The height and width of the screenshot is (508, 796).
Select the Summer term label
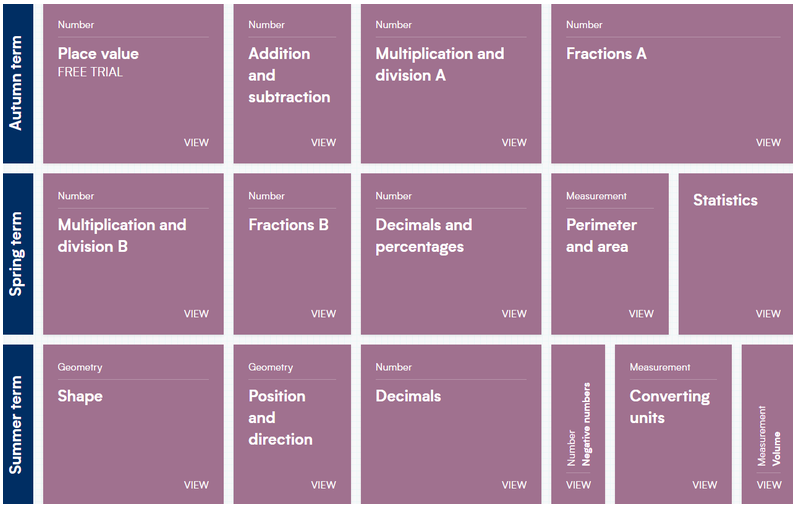tap(17, 424)
